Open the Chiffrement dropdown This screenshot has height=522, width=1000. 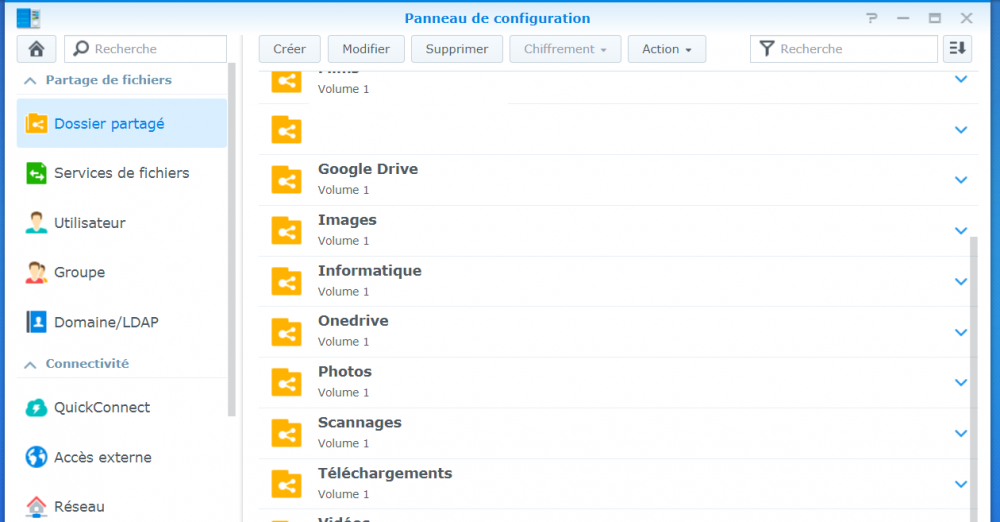pyautogui.click(x=565, y=49)
